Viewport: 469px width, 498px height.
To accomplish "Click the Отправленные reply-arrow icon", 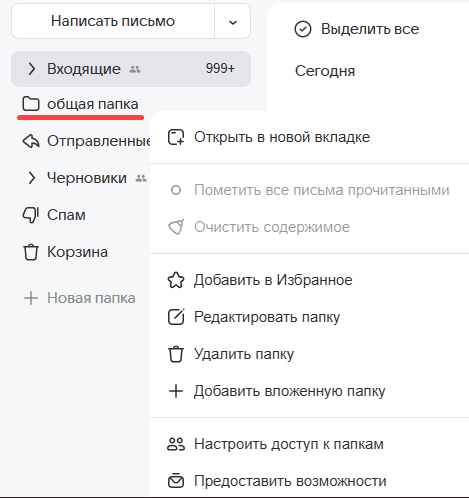I will [31, 141].
